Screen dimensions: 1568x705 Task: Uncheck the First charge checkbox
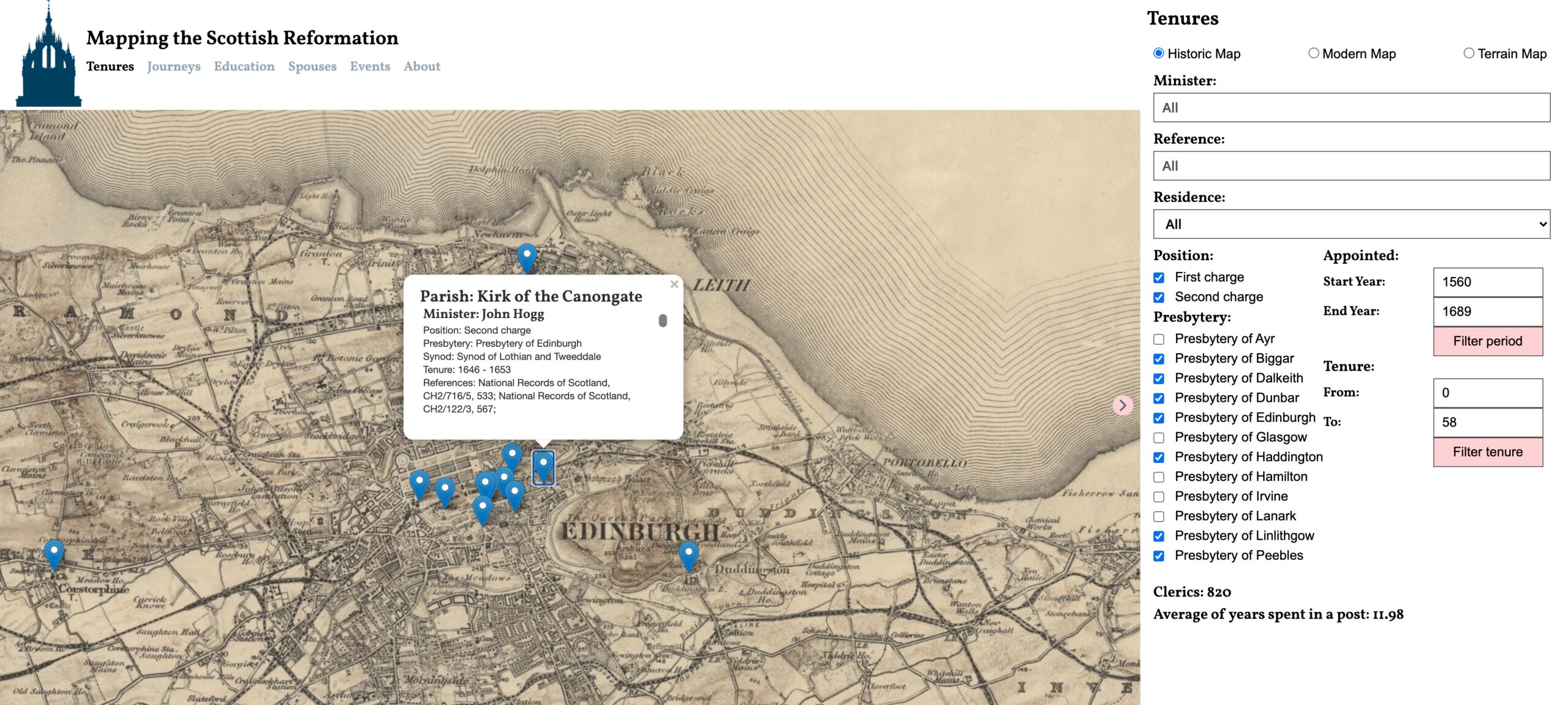coord(1159,277)
